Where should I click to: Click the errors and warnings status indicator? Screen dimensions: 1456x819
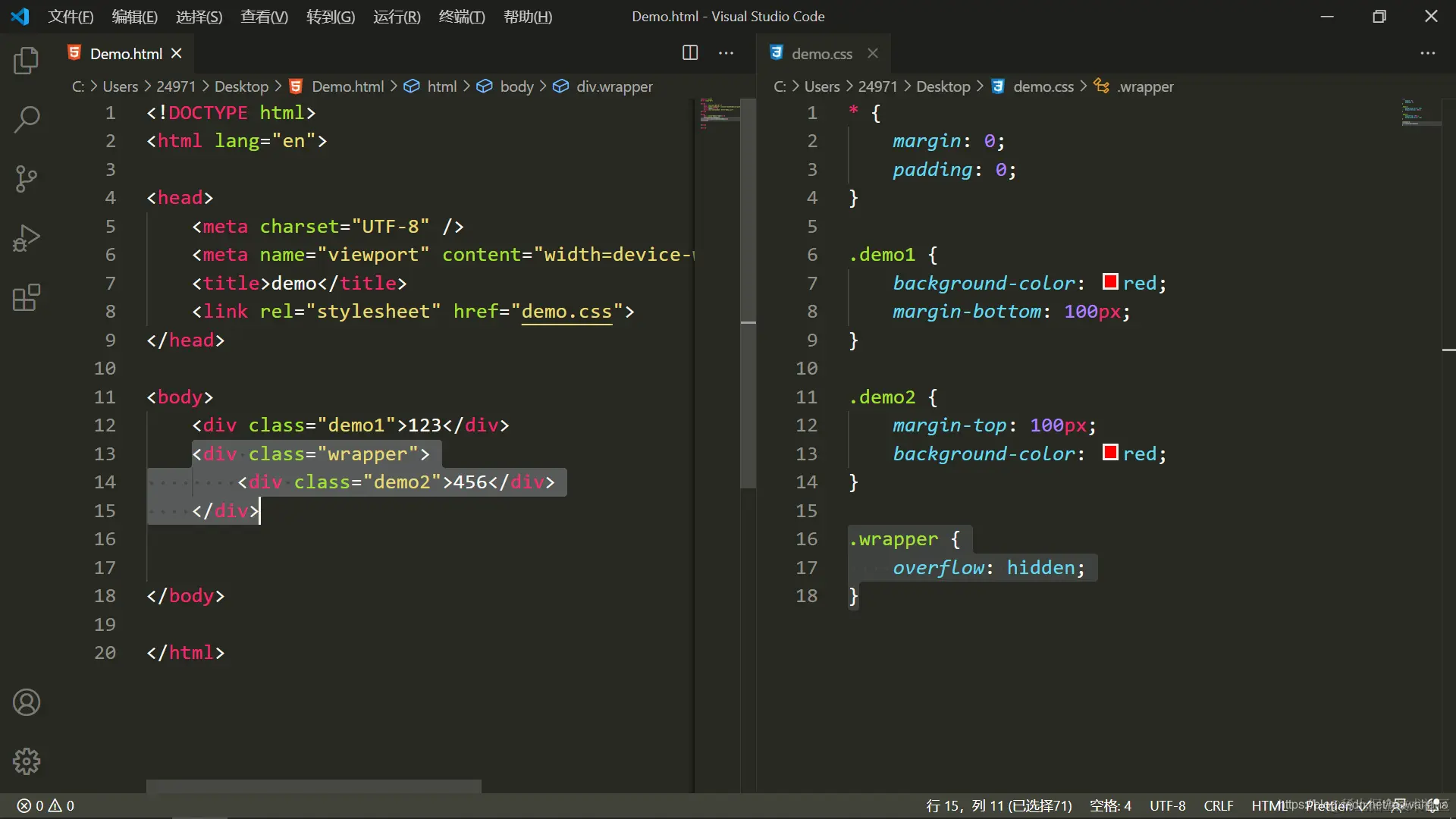[46, 805]
